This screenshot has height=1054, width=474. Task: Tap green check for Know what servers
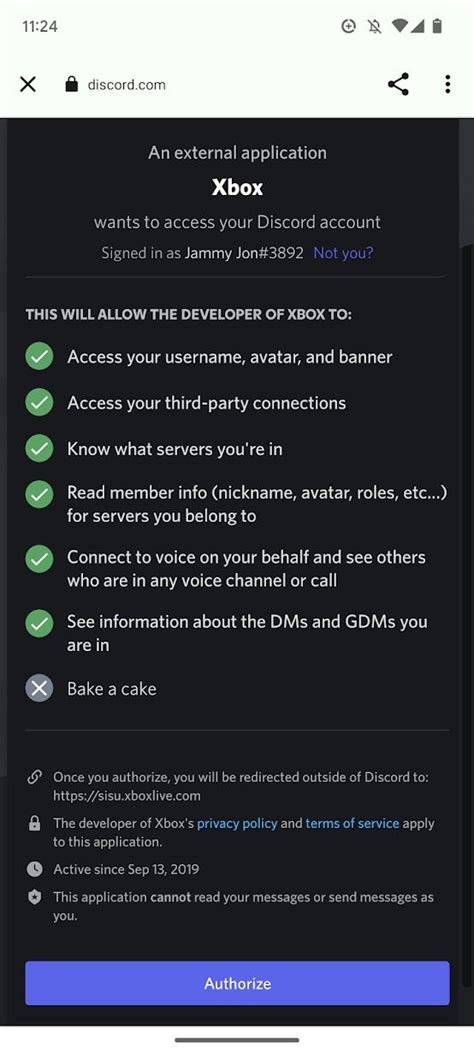[40, 449]
